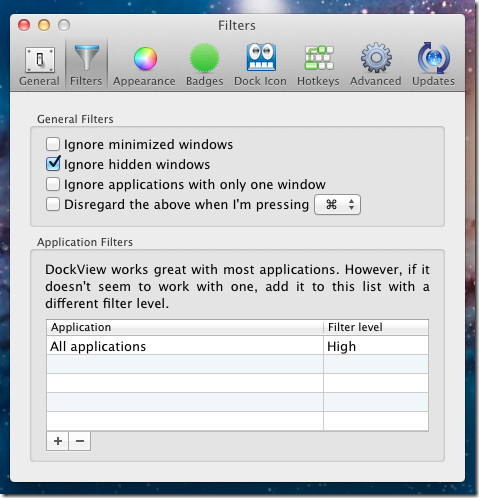Screen dimensions: 479x498
Task: Open the Badges preferences pane
Action: [204, 66]
